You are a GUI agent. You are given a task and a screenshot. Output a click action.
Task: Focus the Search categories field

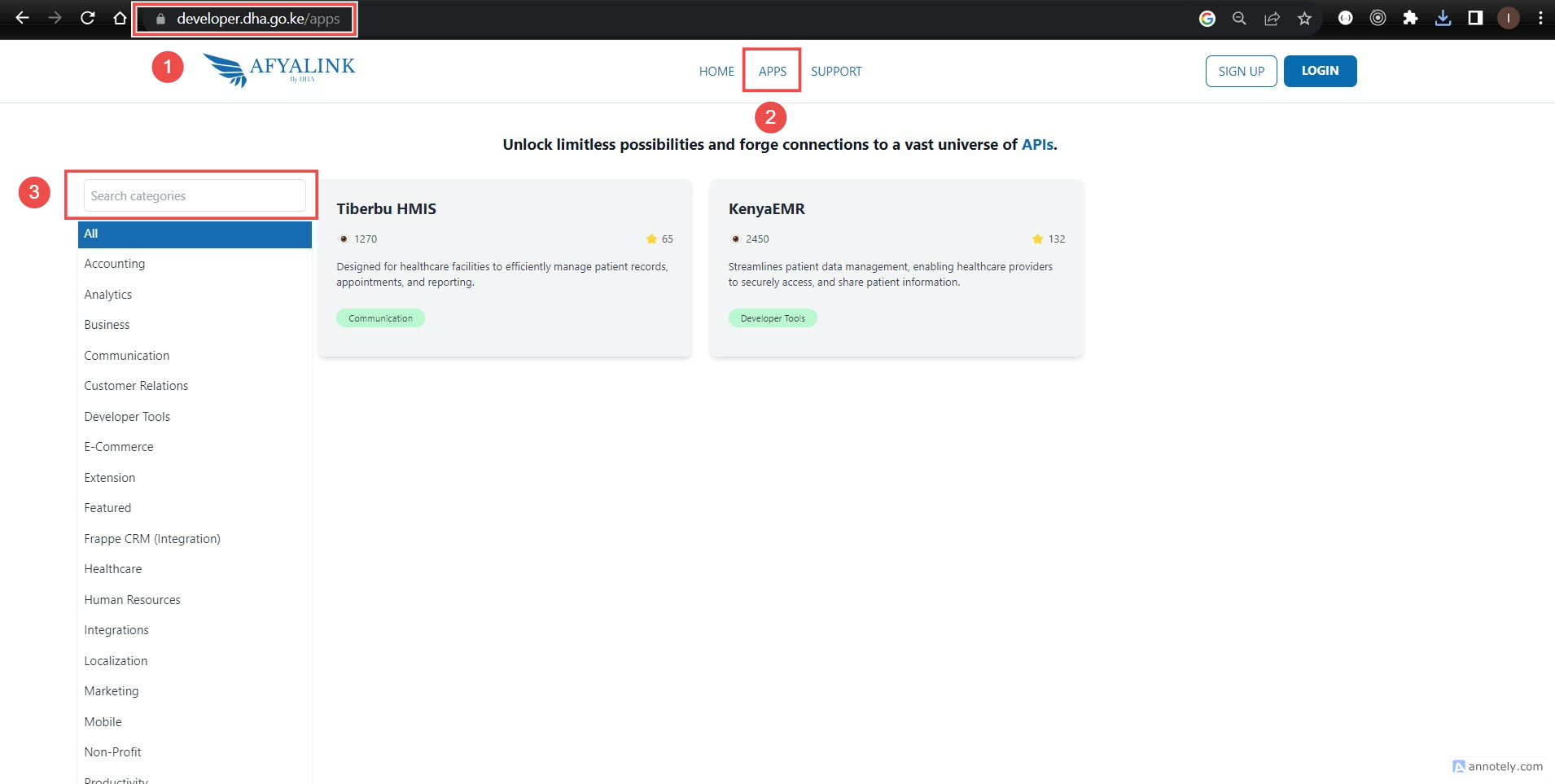195,195
